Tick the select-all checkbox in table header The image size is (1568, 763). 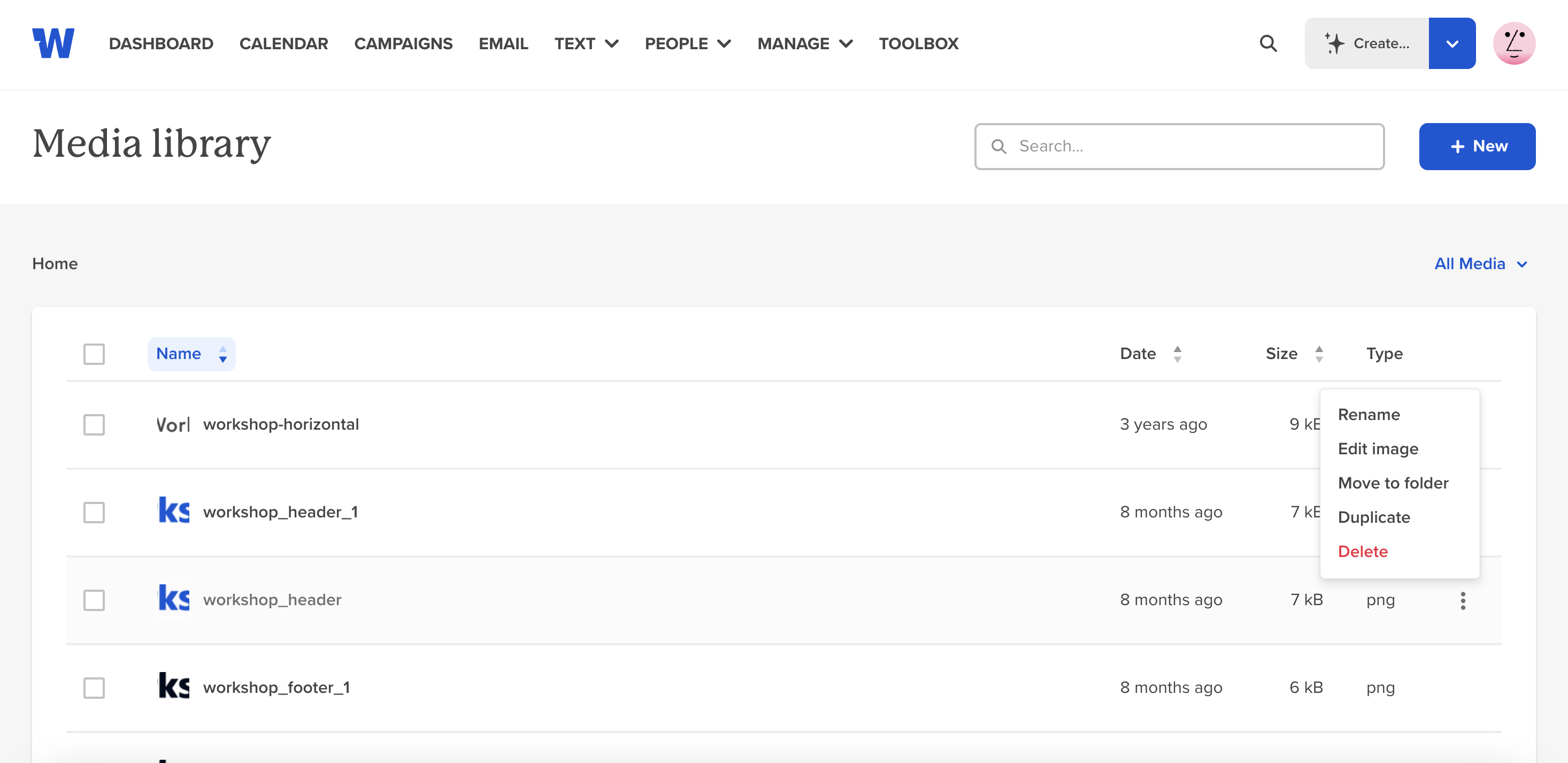click(94, 354)
